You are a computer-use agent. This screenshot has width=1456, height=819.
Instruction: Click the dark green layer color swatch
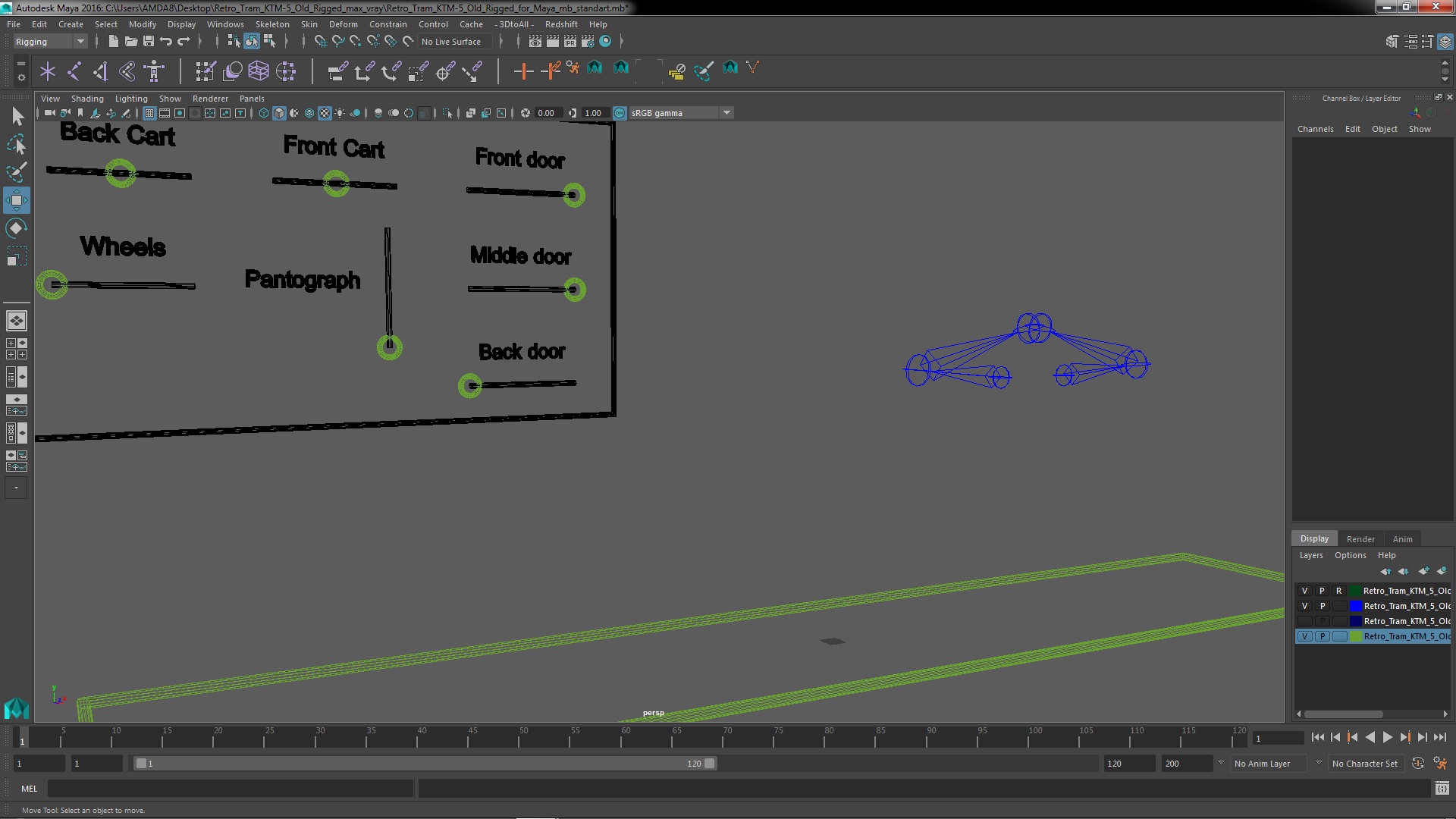[1355, 591]
